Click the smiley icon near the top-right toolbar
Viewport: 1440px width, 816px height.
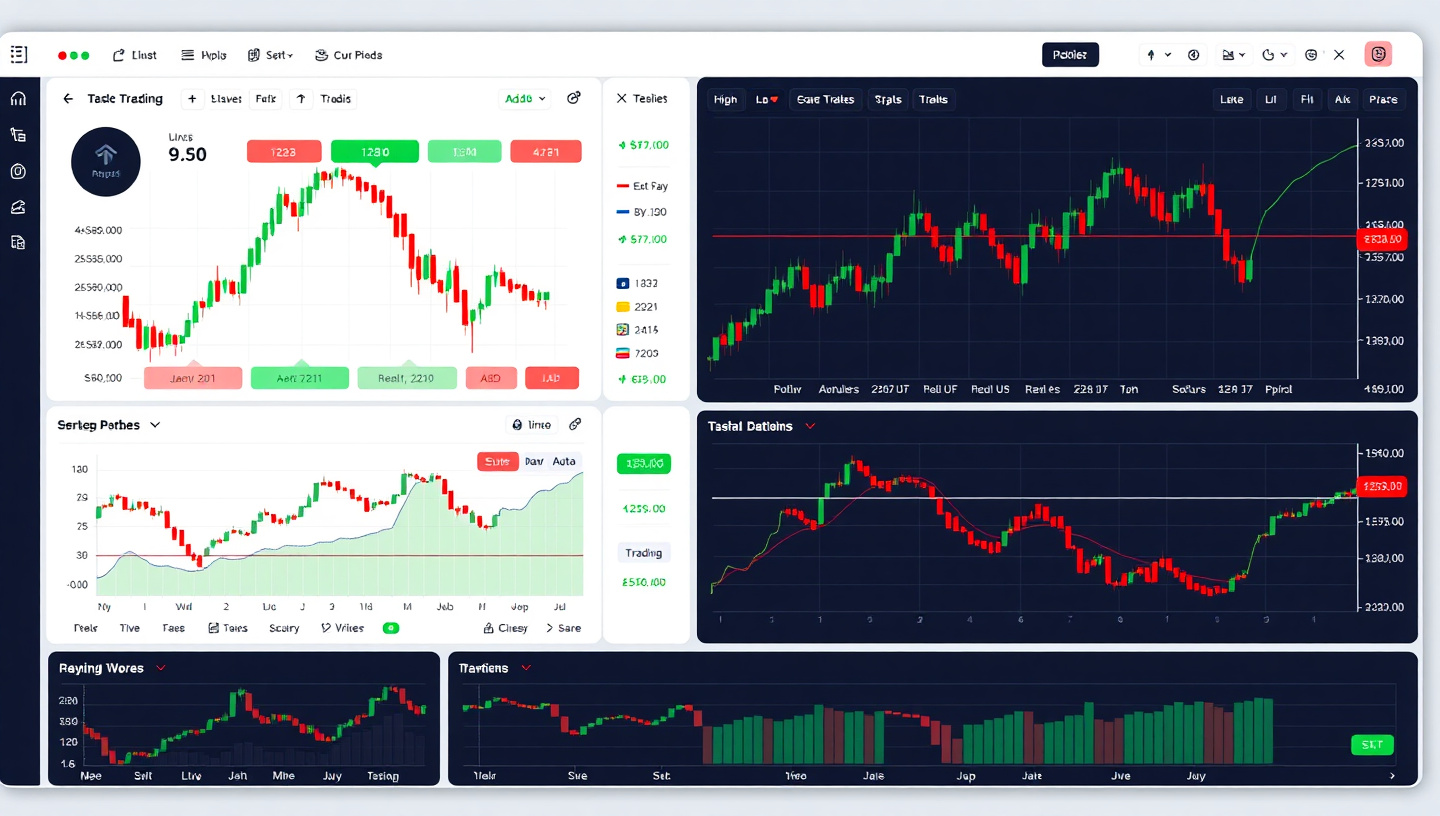[x=1311, y=55]
